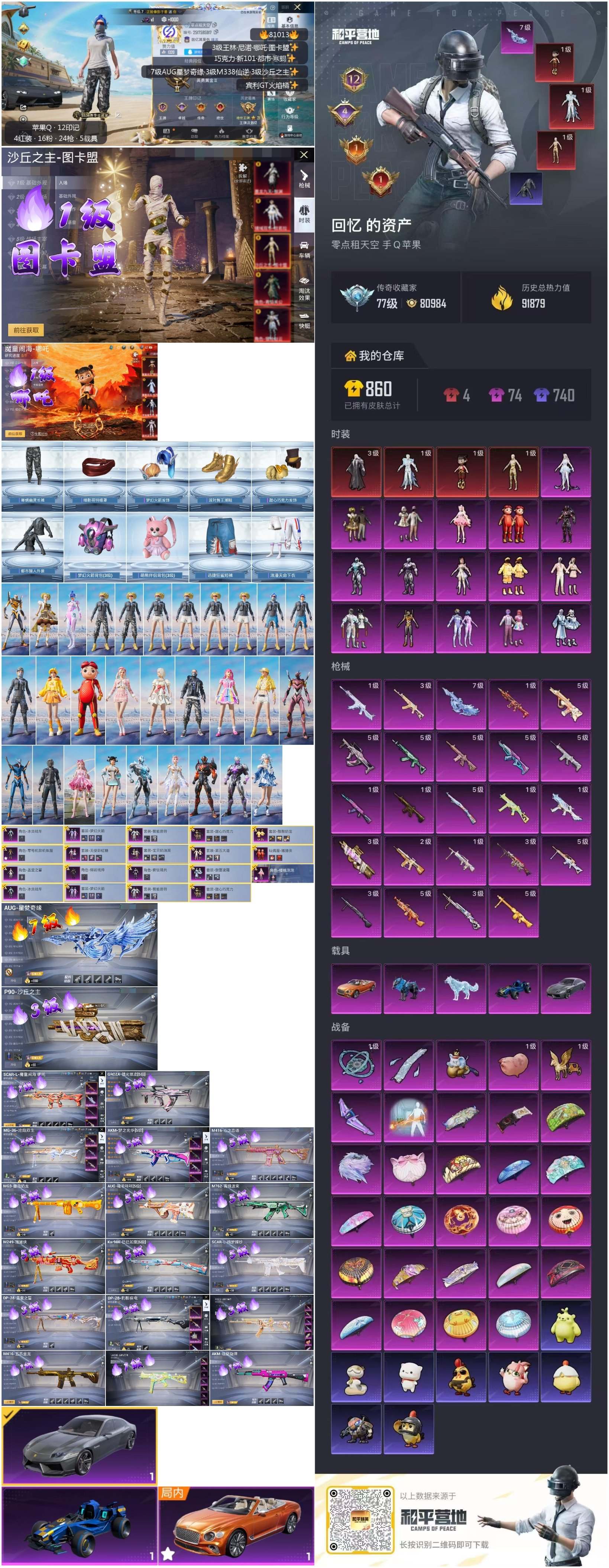Close the 沙丘之主-图卡盟 preview with the X
The width and height of the screenshot is (609, 1568).
(304, 155)
